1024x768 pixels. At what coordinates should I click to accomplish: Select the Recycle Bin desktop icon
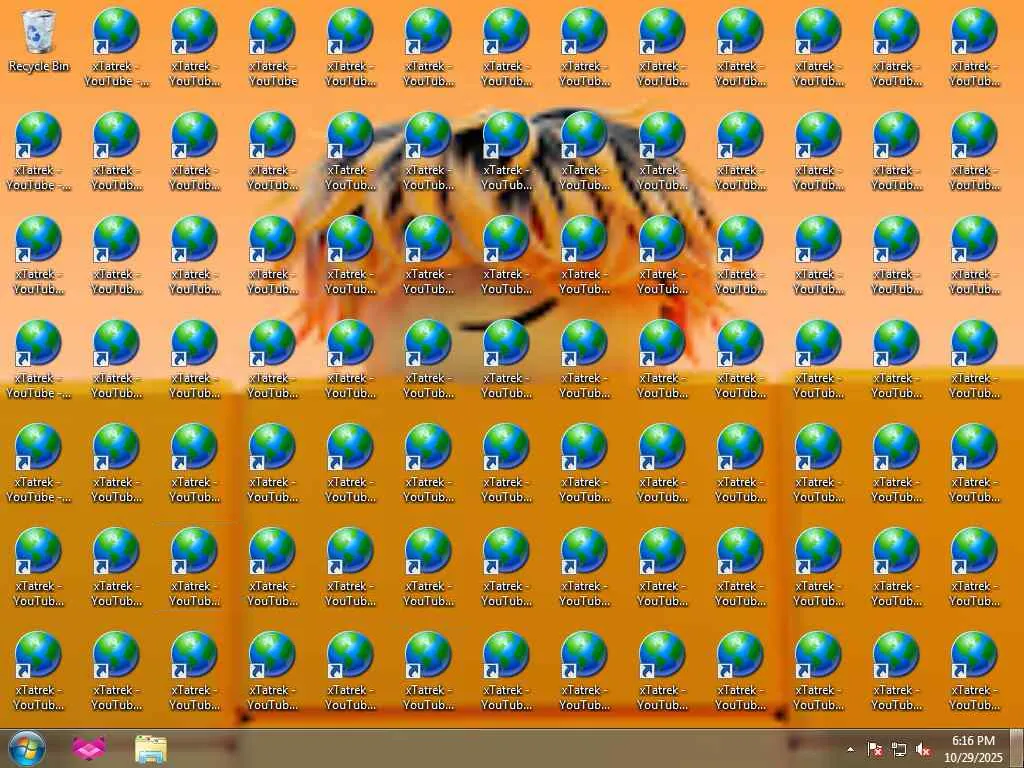pos(39,41)
